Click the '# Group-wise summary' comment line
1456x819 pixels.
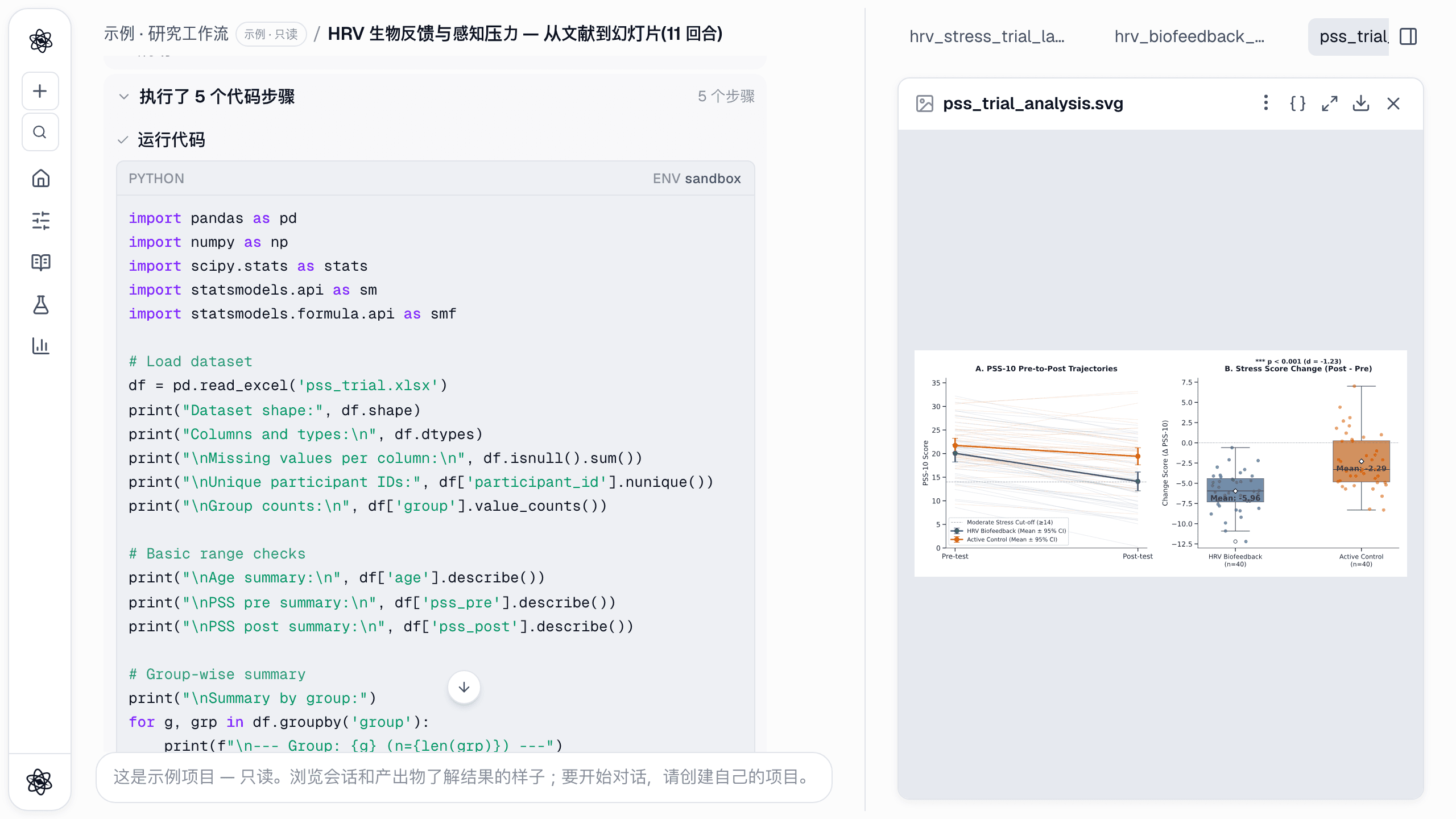click(x=217, y=675)
